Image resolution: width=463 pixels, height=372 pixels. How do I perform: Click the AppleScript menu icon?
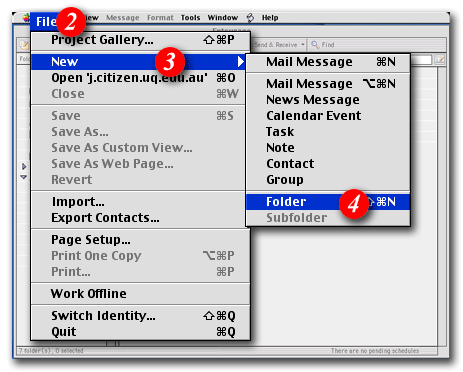[250, 18]
